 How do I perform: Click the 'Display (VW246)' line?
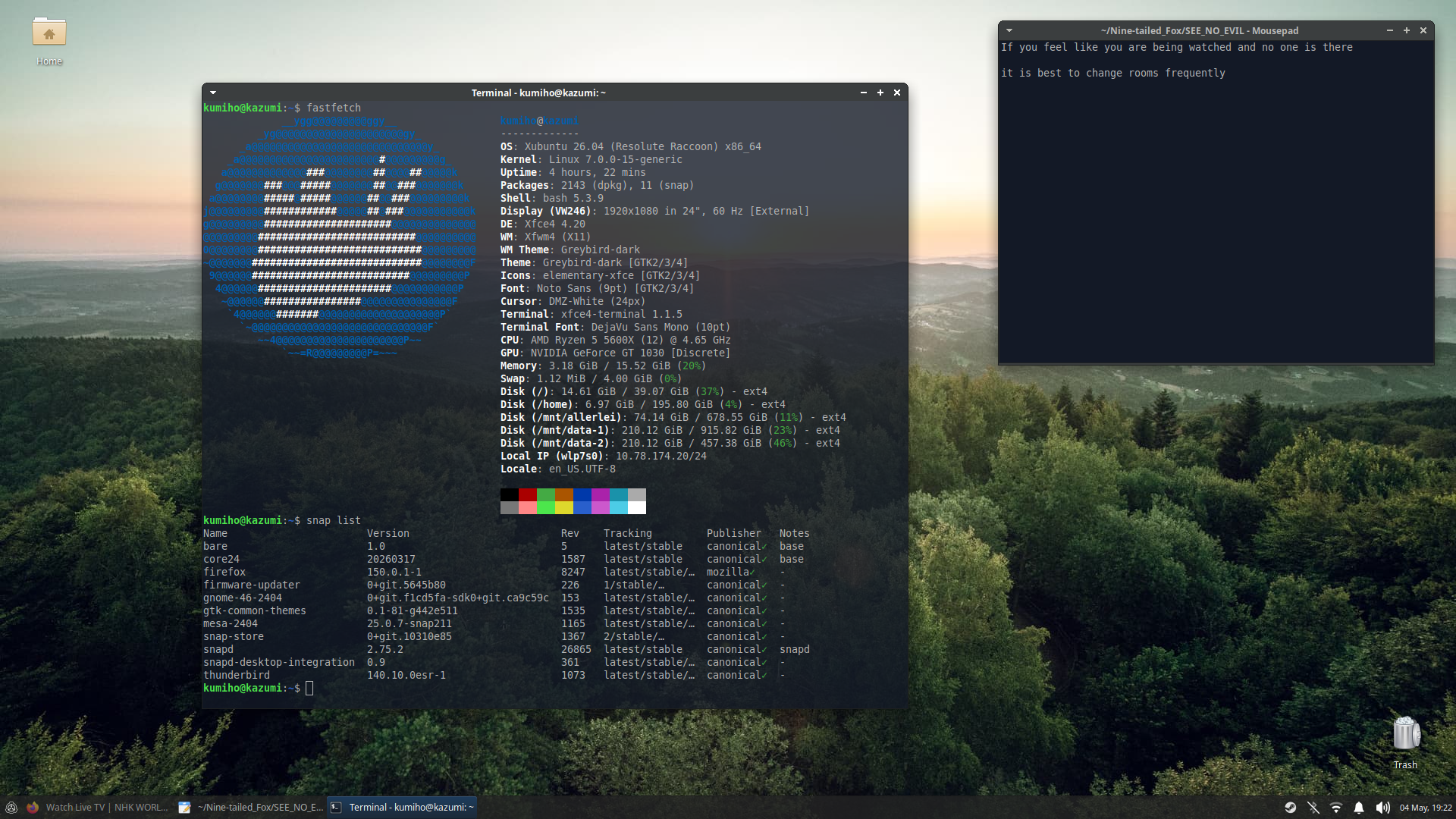coord(655,211)
